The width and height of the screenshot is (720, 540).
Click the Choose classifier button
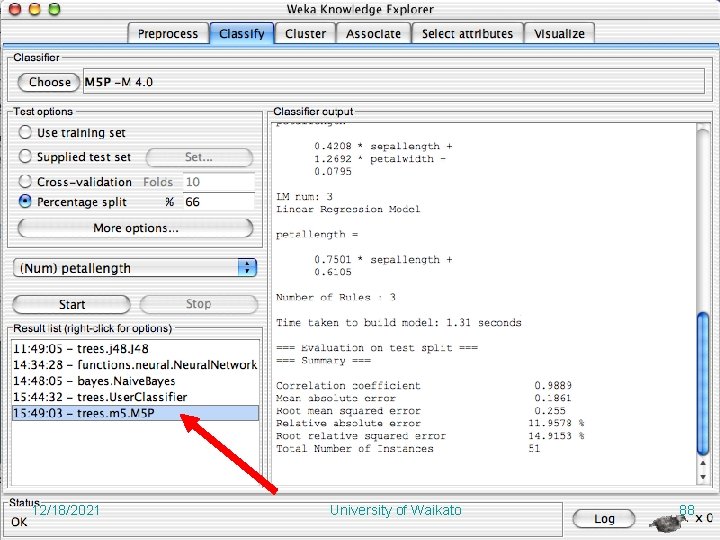tap(49, 82)
